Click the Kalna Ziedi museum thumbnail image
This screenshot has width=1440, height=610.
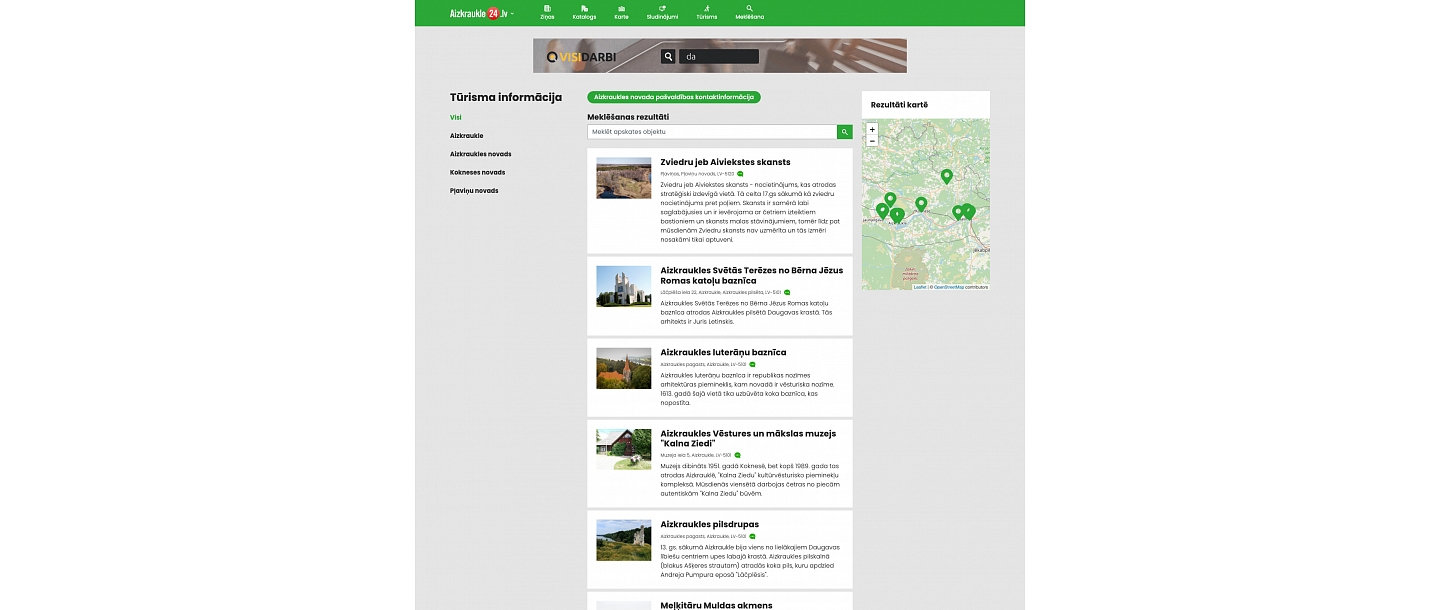[x=623, y=449]
